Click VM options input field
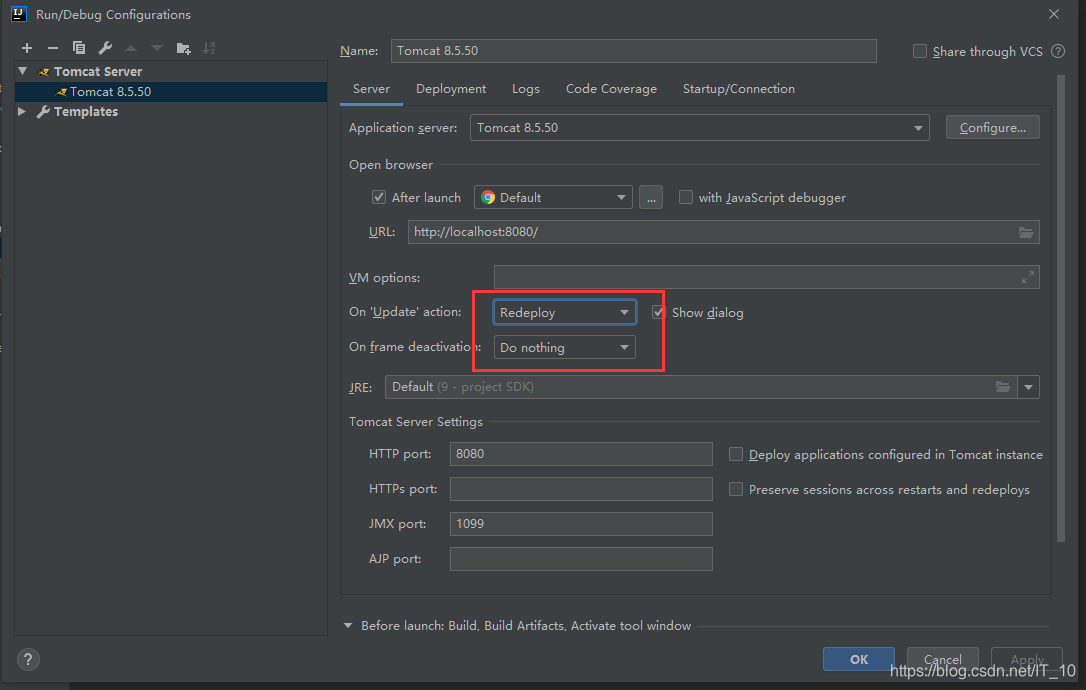 (767, 277)
